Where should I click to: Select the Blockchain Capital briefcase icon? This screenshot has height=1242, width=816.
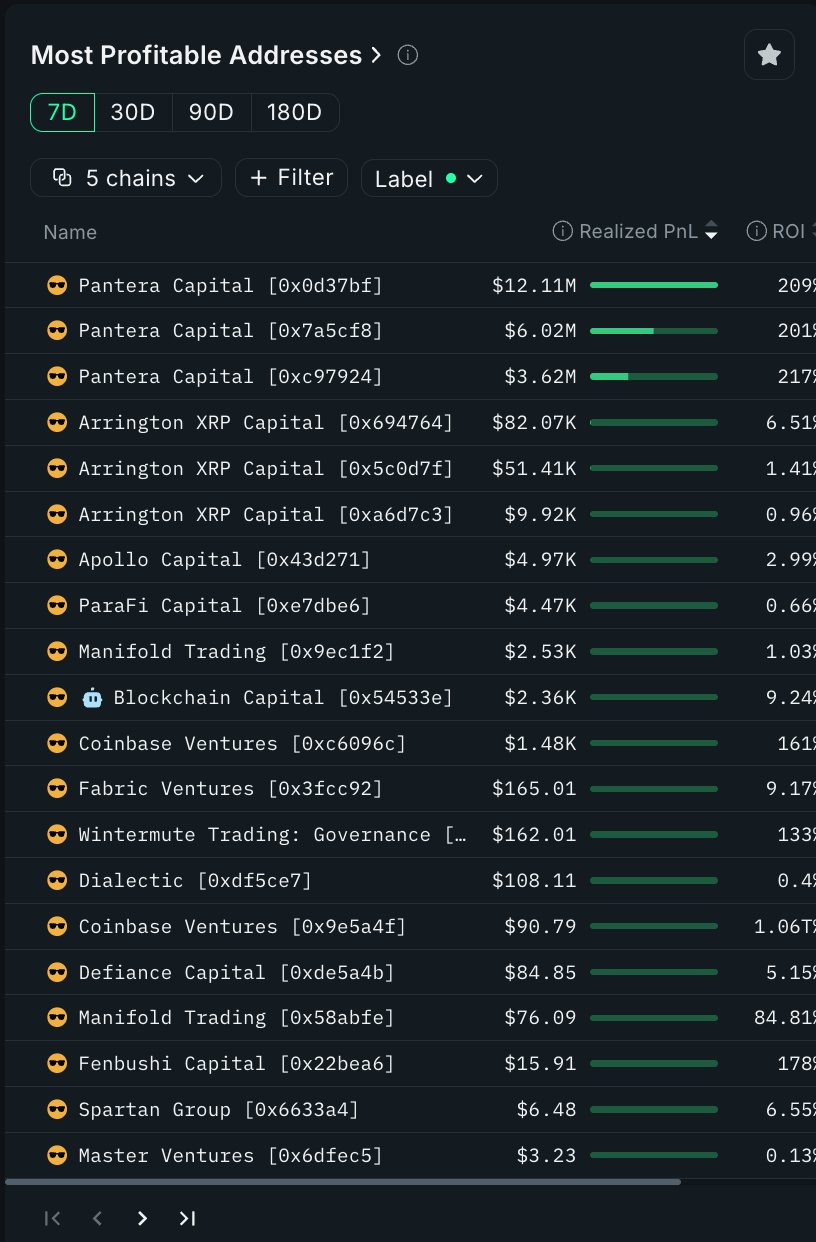point(92,697)
